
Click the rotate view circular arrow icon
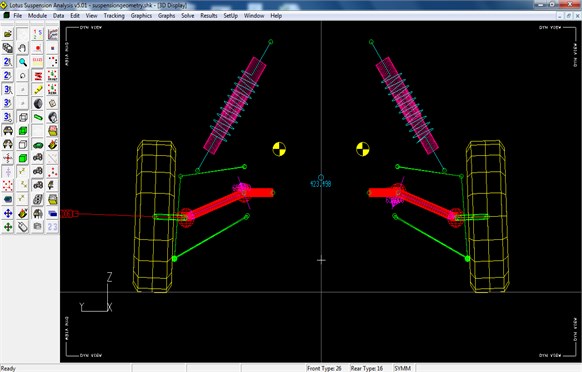click(x=23, y=76)
